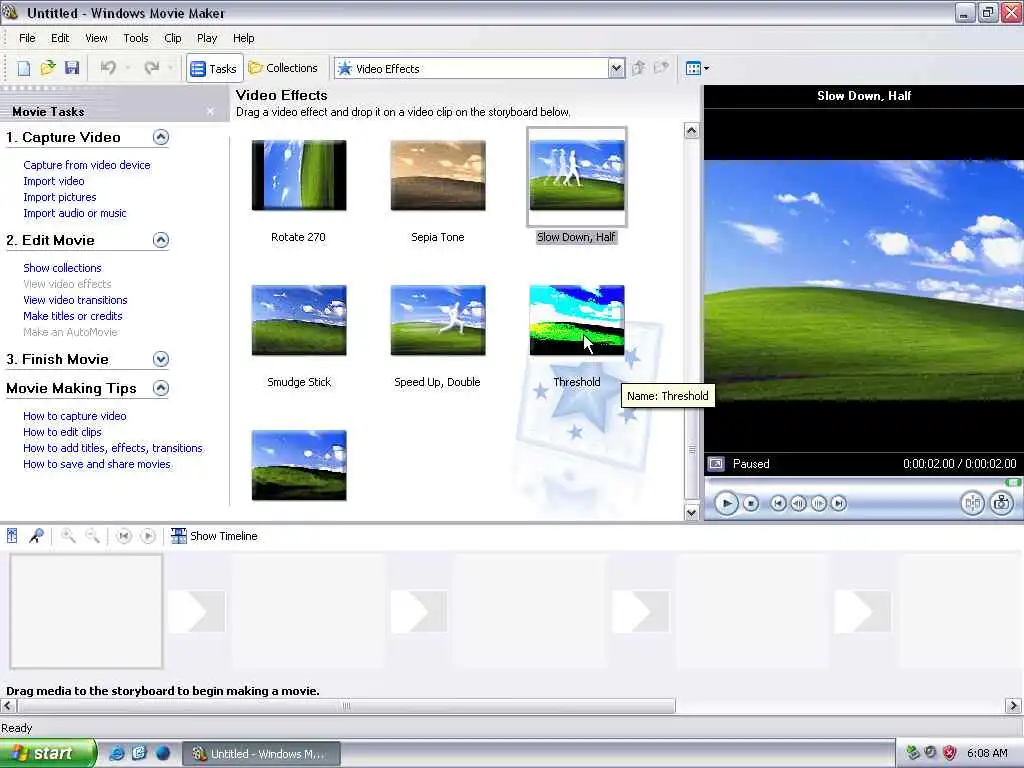1024x768 pixels.
Task: Click Internet Explorer quick launch icon
Action: [x=116, y=753]
